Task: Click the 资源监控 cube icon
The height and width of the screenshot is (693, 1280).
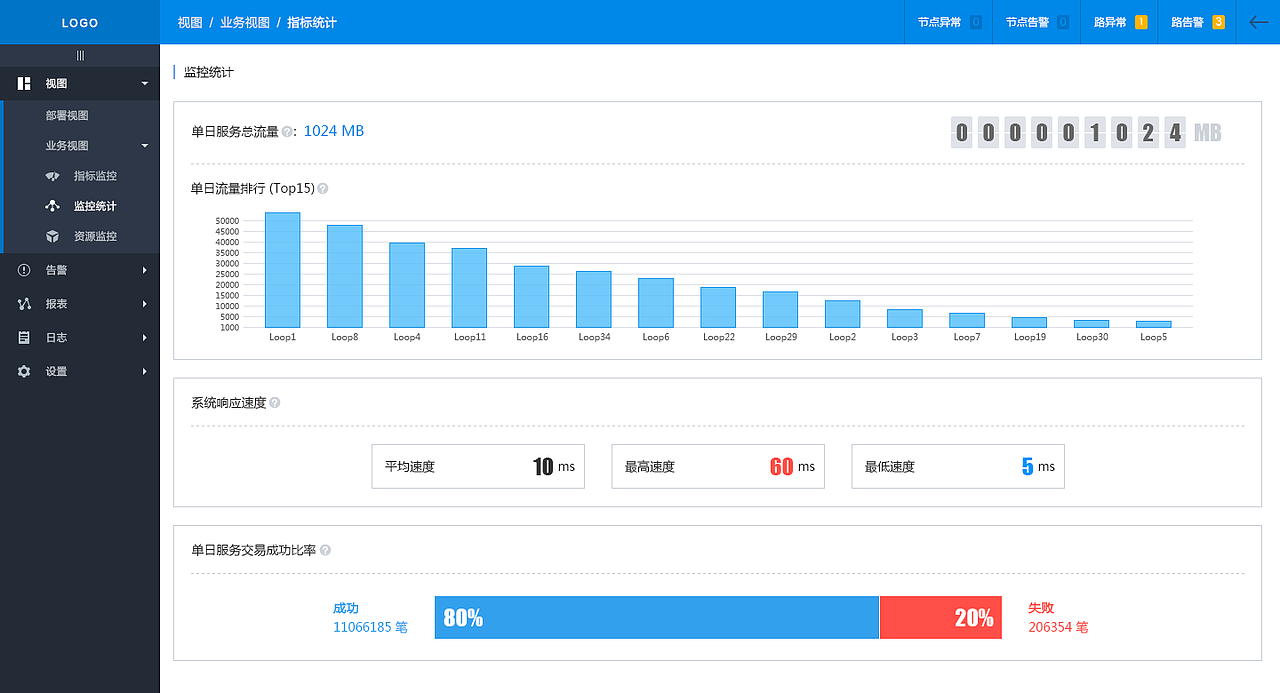Action: point(53,236)
